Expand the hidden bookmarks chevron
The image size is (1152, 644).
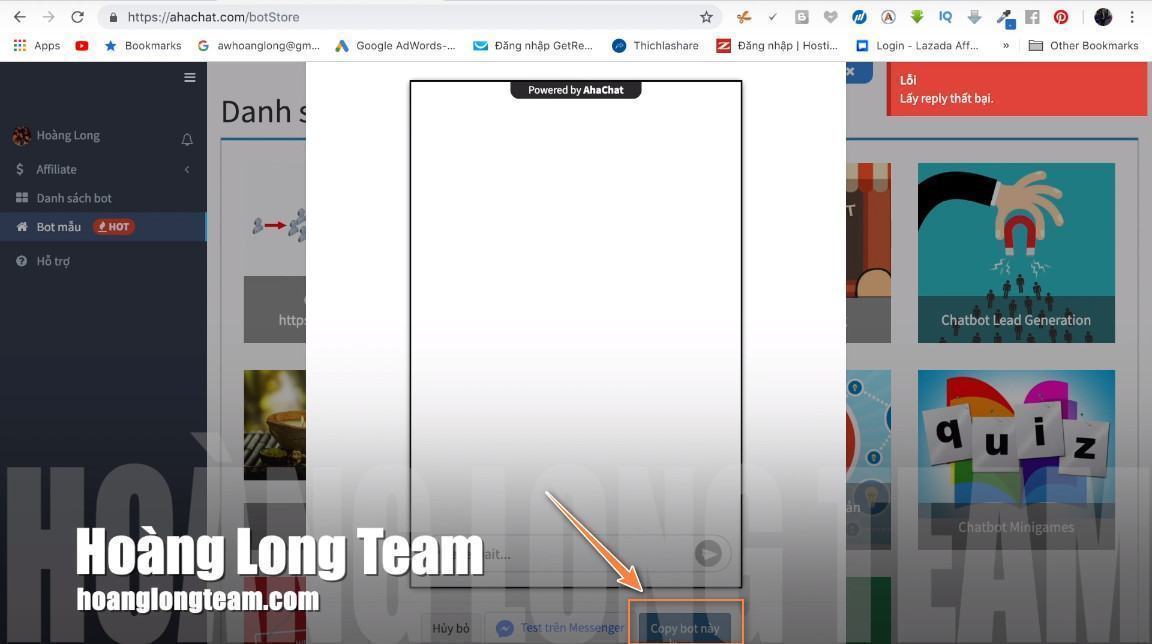pos(1006,46)
